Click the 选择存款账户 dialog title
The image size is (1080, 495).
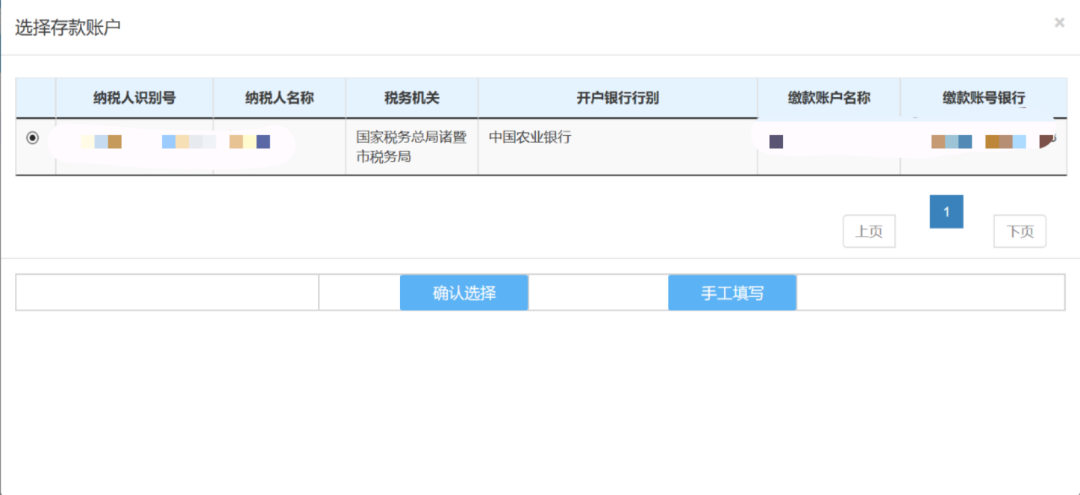pos(68,27)
